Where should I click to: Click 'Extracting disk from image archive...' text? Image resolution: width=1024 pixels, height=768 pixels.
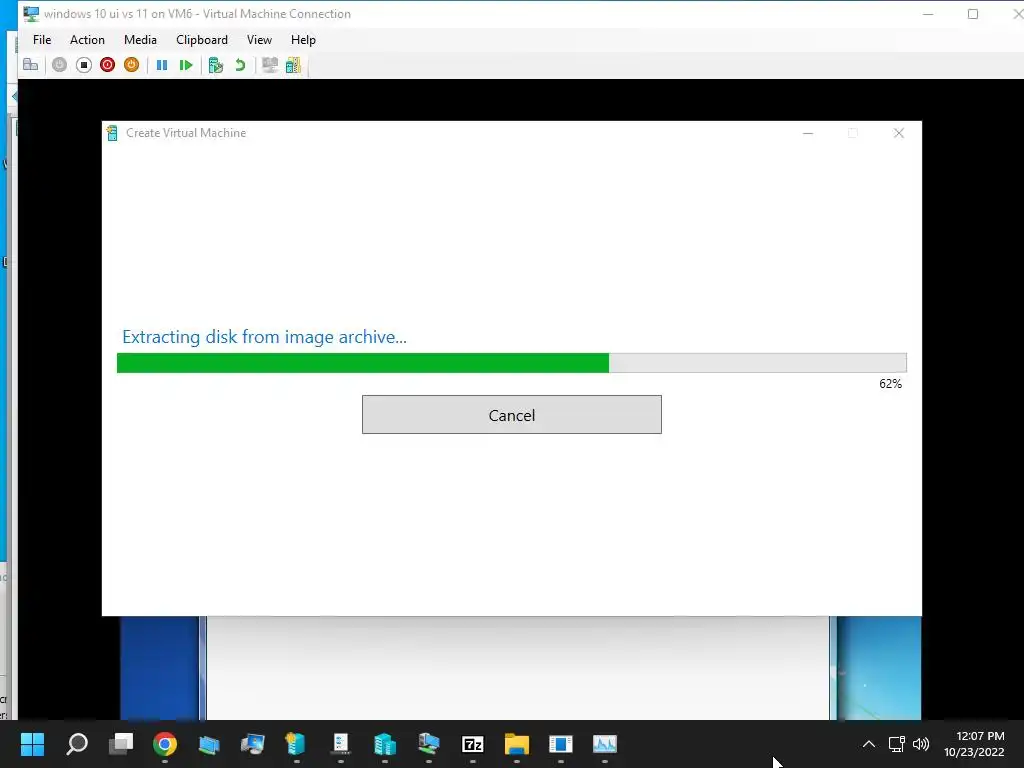pos(264,337)
